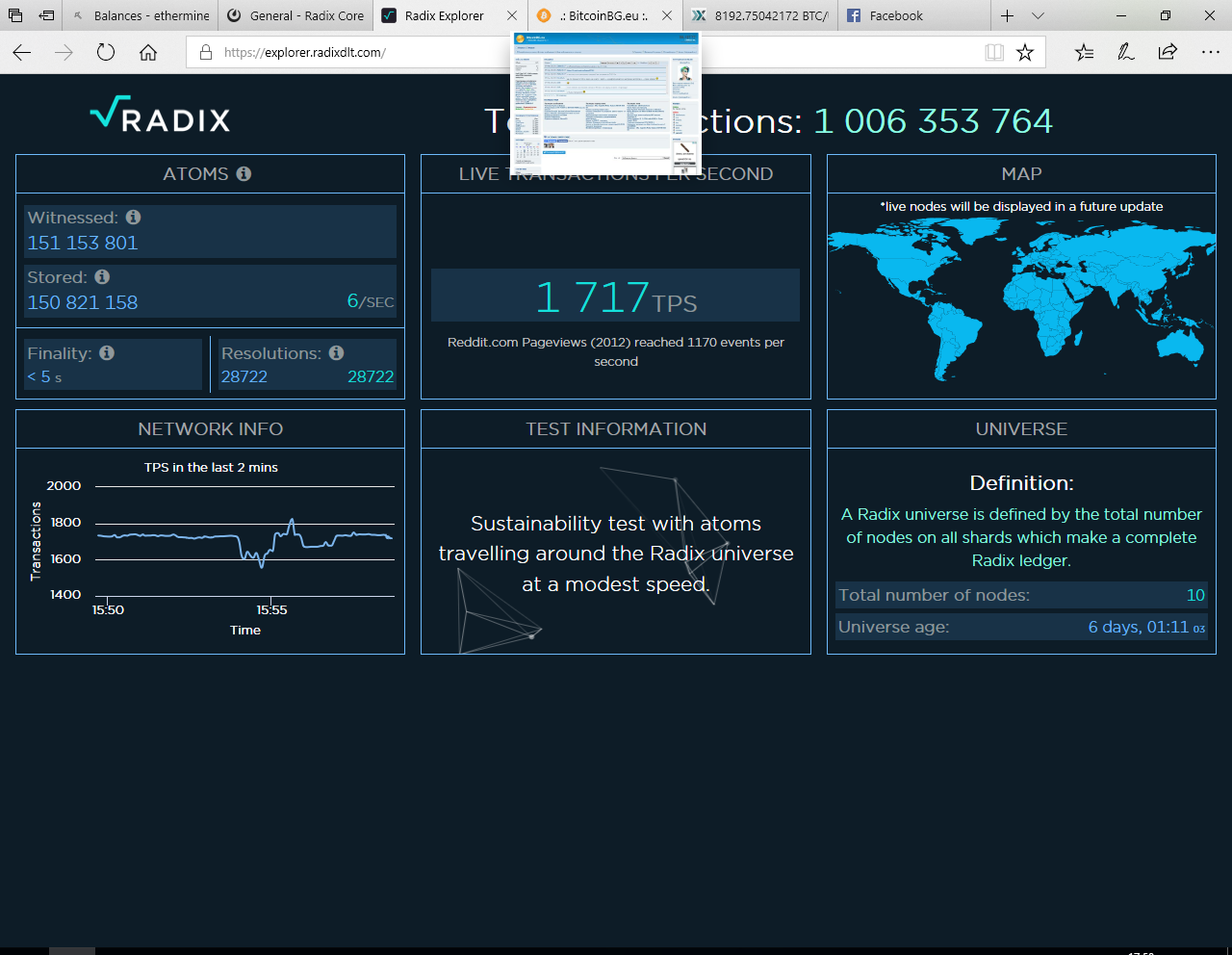Viewport: 1232px width, 955px height.
Task: Close the Radix Explorer tab
Action: pyautogui.click(x=512, y=15)
